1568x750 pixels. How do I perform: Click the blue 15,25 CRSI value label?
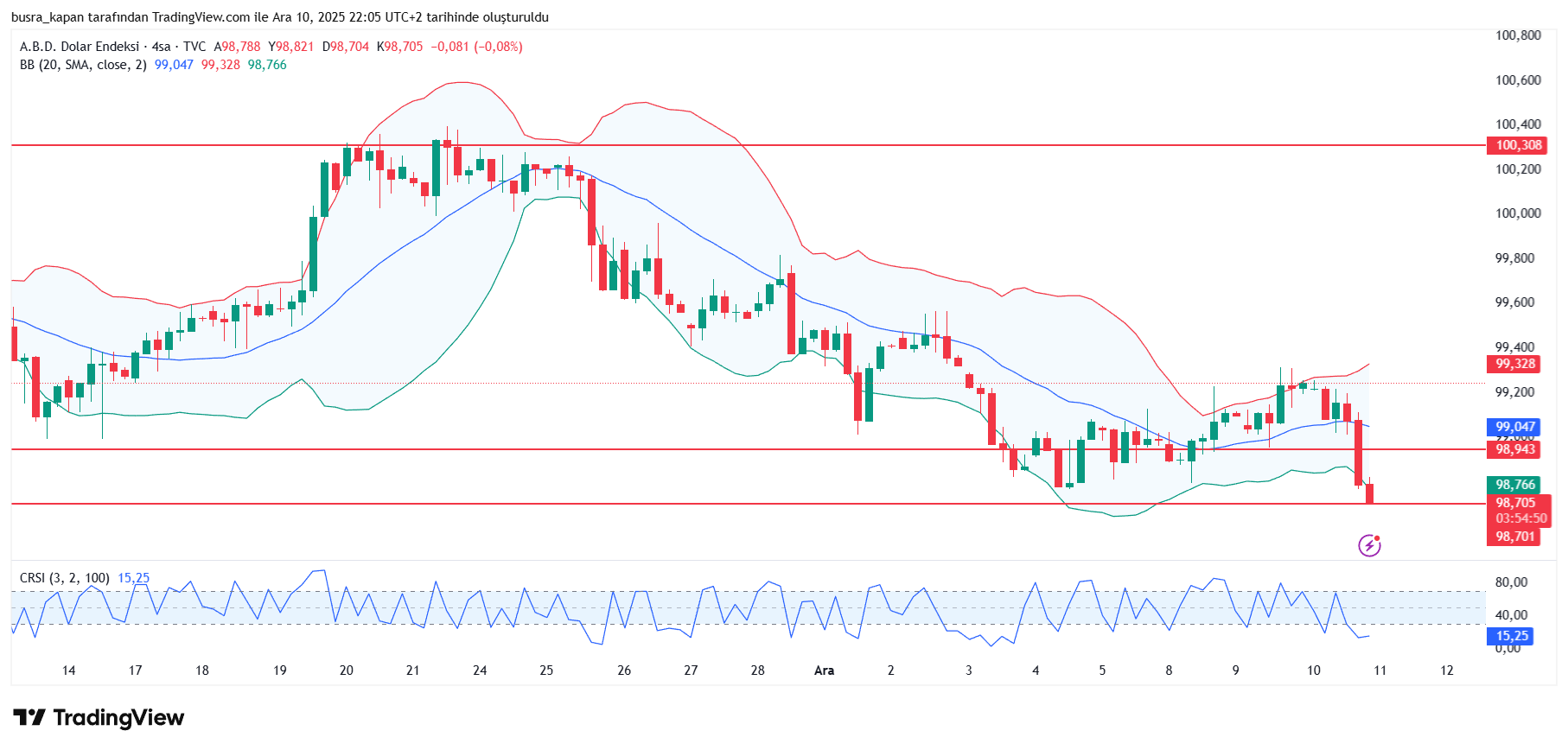pos(1512,636)
